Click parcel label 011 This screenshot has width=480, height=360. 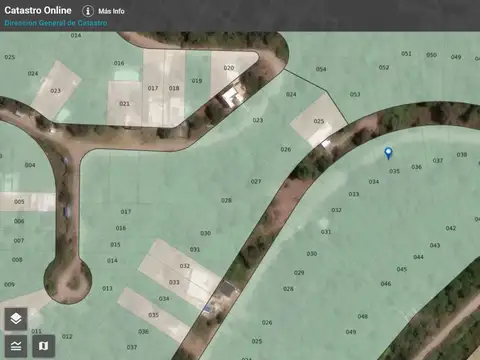tap(36, 331)
